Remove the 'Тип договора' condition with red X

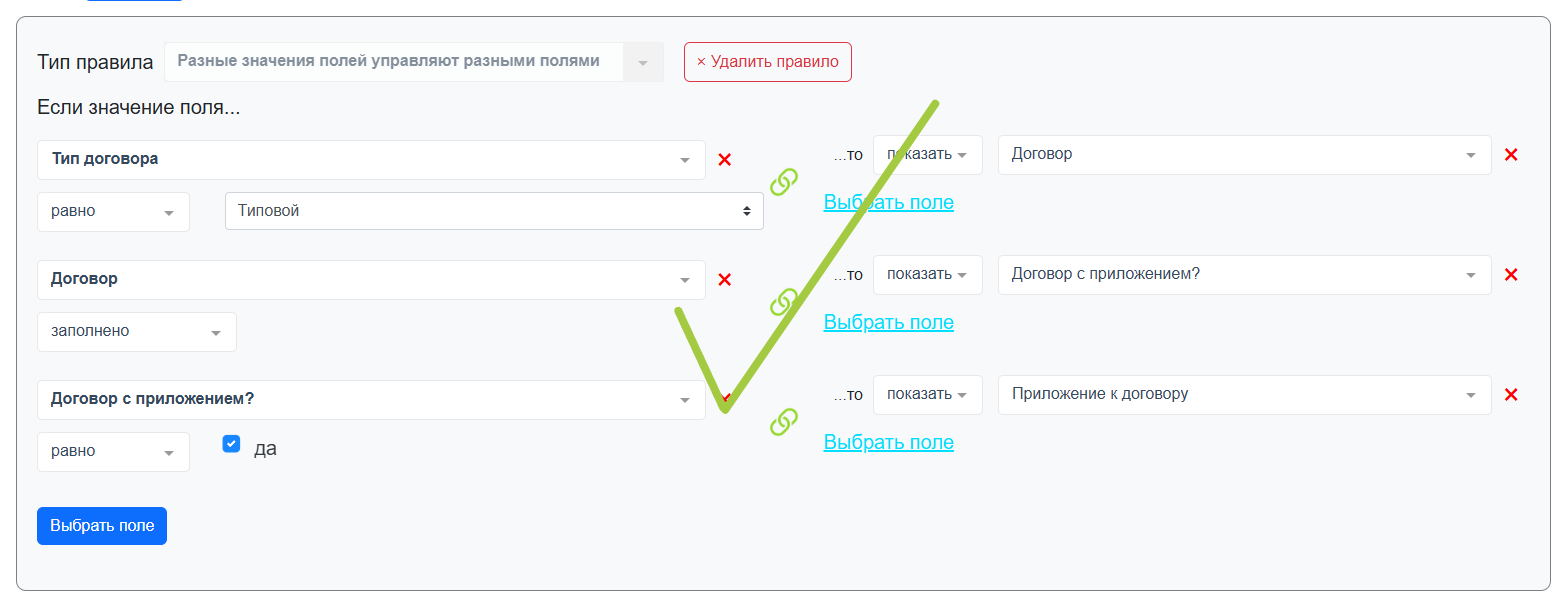(725, 160)
